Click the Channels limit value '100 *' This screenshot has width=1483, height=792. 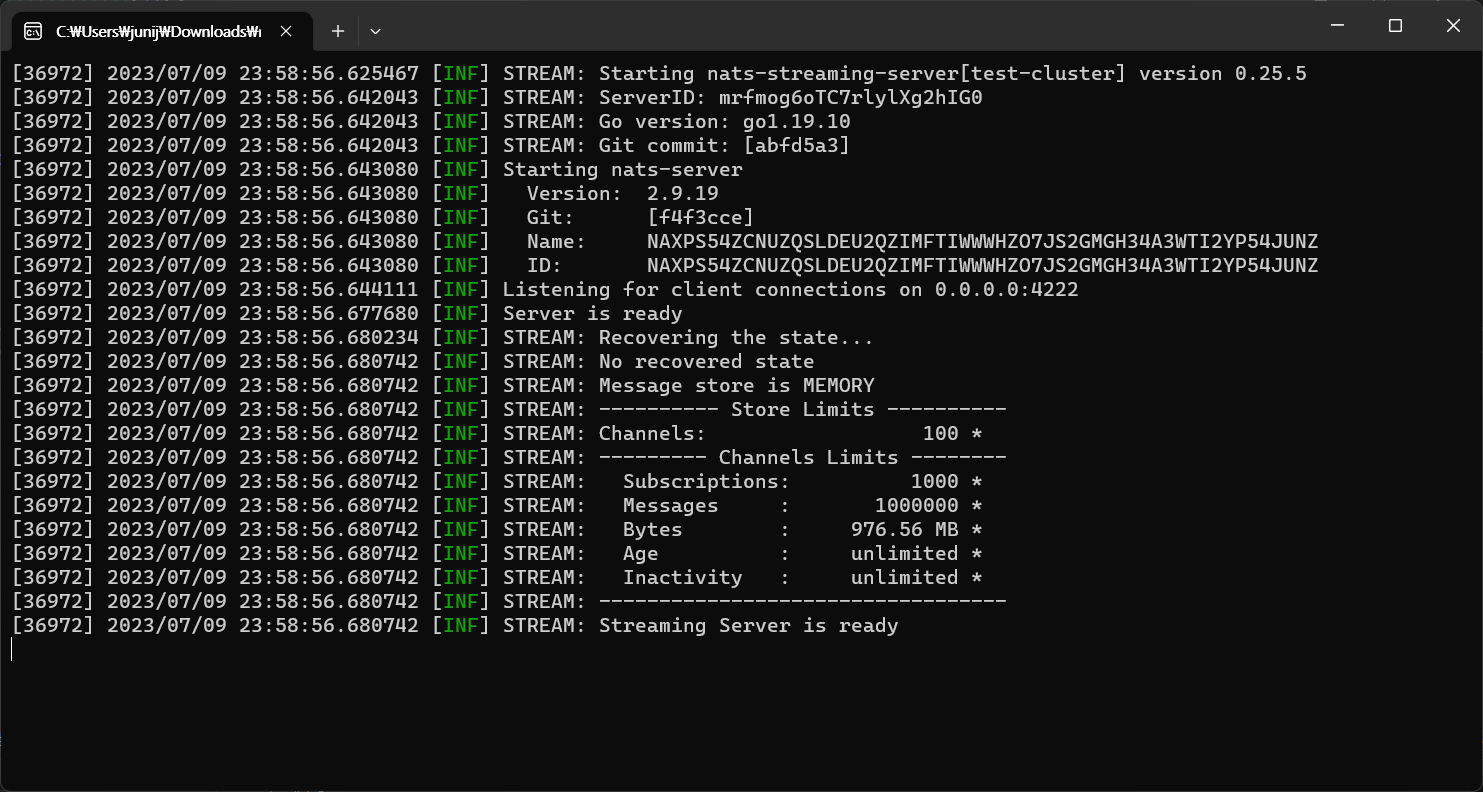coord(953,434)
